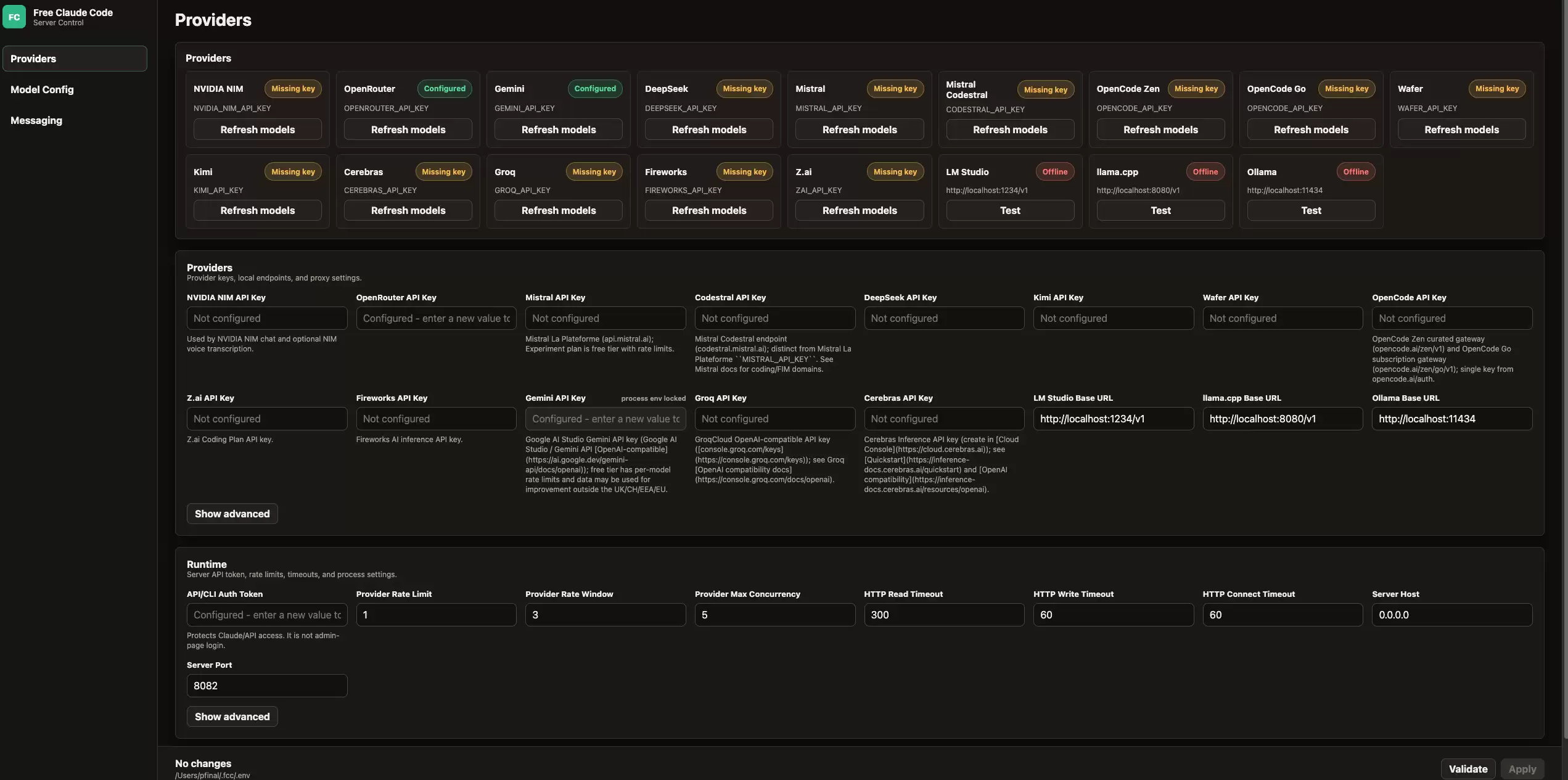Click the Ollama Base URL field
The height and width of the screenshot is (780, 1568).
point(1452,419)
